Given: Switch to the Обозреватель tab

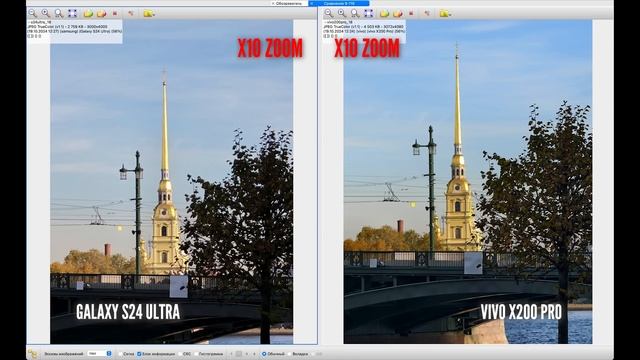Looking at the screenshot, I should point(289,3).
